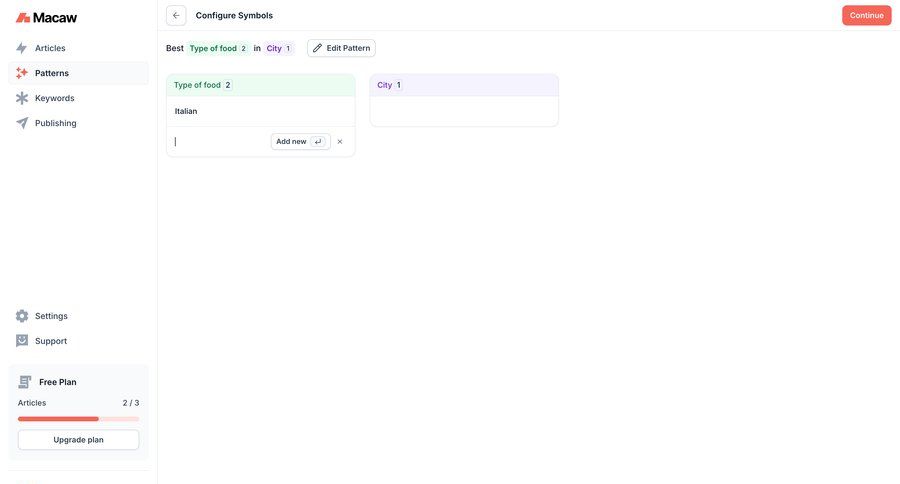Open the Articles menu item

click(50, 48)
